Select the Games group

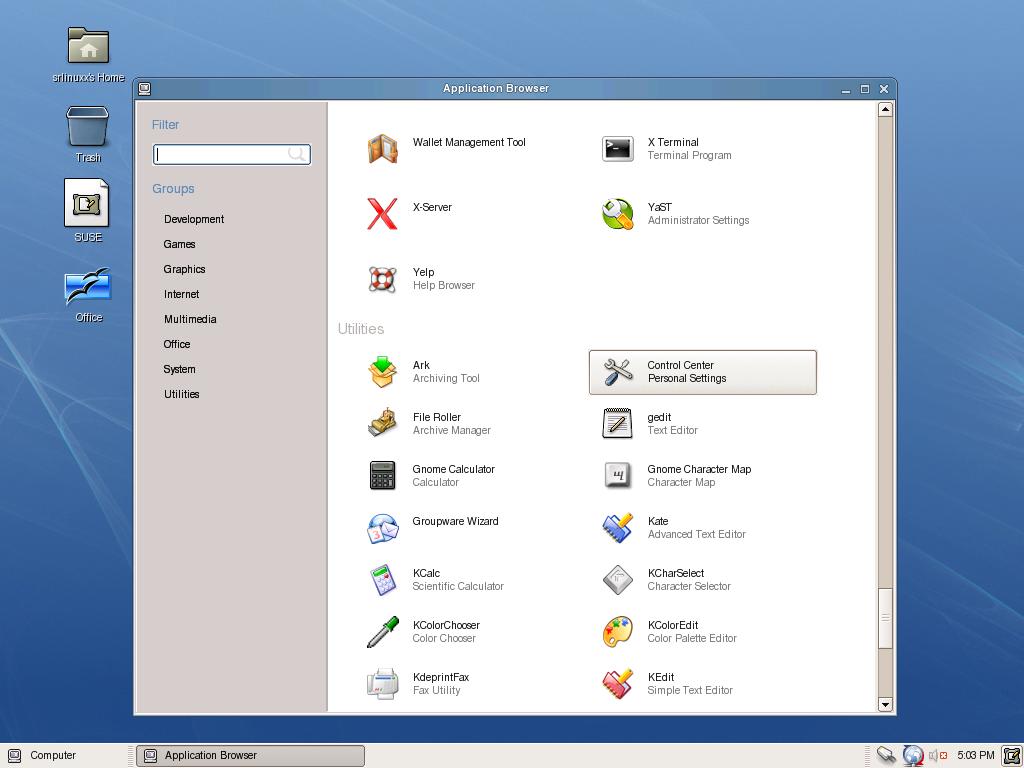(x=180, y=244)
